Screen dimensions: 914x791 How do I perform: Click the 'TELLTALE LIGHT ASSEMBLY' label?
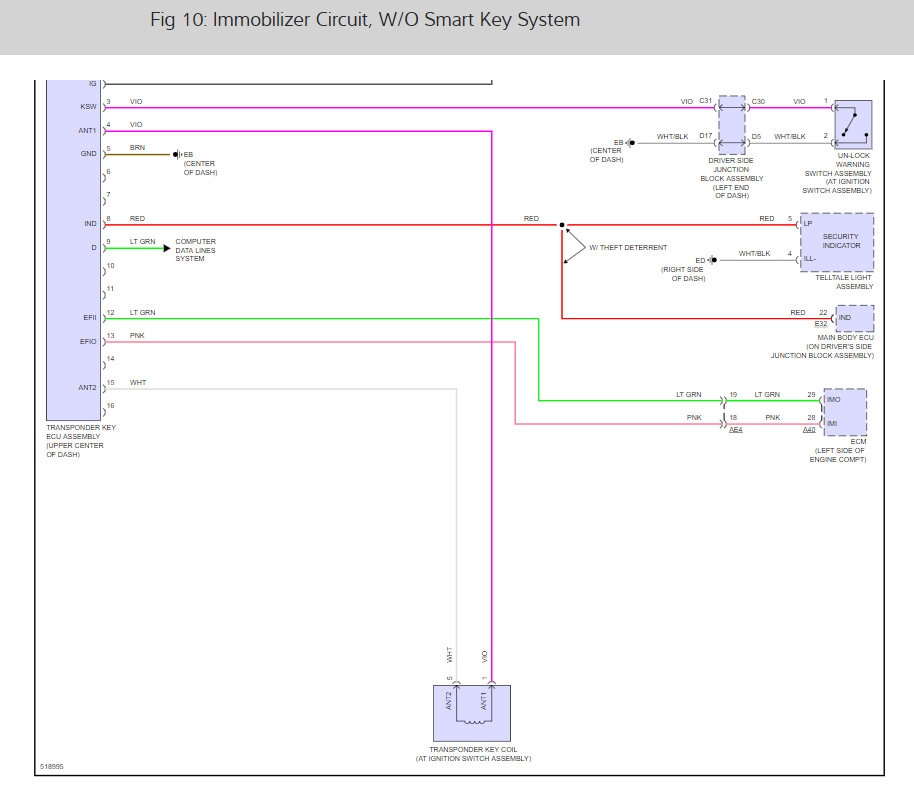click(843, 282)
